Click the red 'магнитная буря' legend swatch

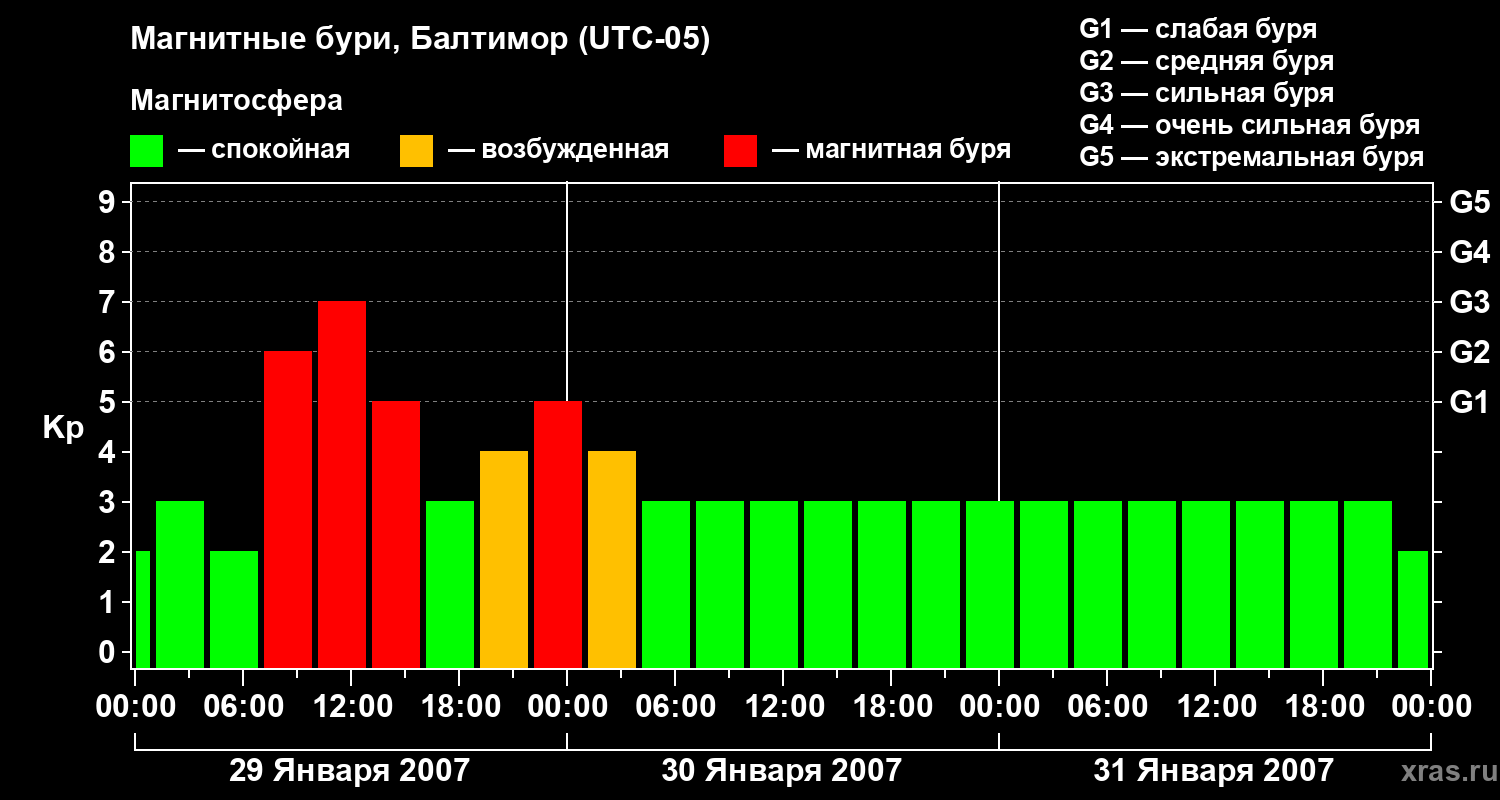click(x=740, y=151)
